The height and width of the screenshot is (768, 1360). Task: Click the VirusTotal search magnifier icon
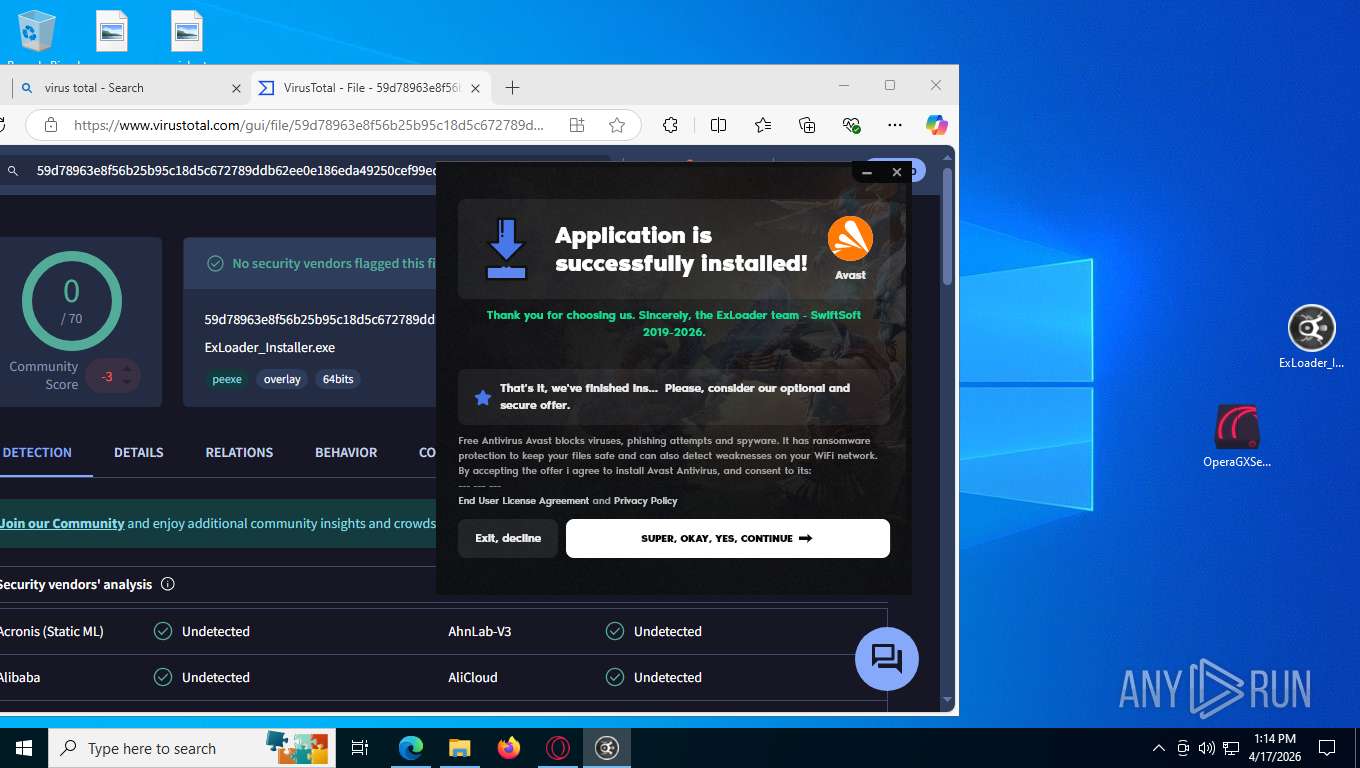pos(13,171)
